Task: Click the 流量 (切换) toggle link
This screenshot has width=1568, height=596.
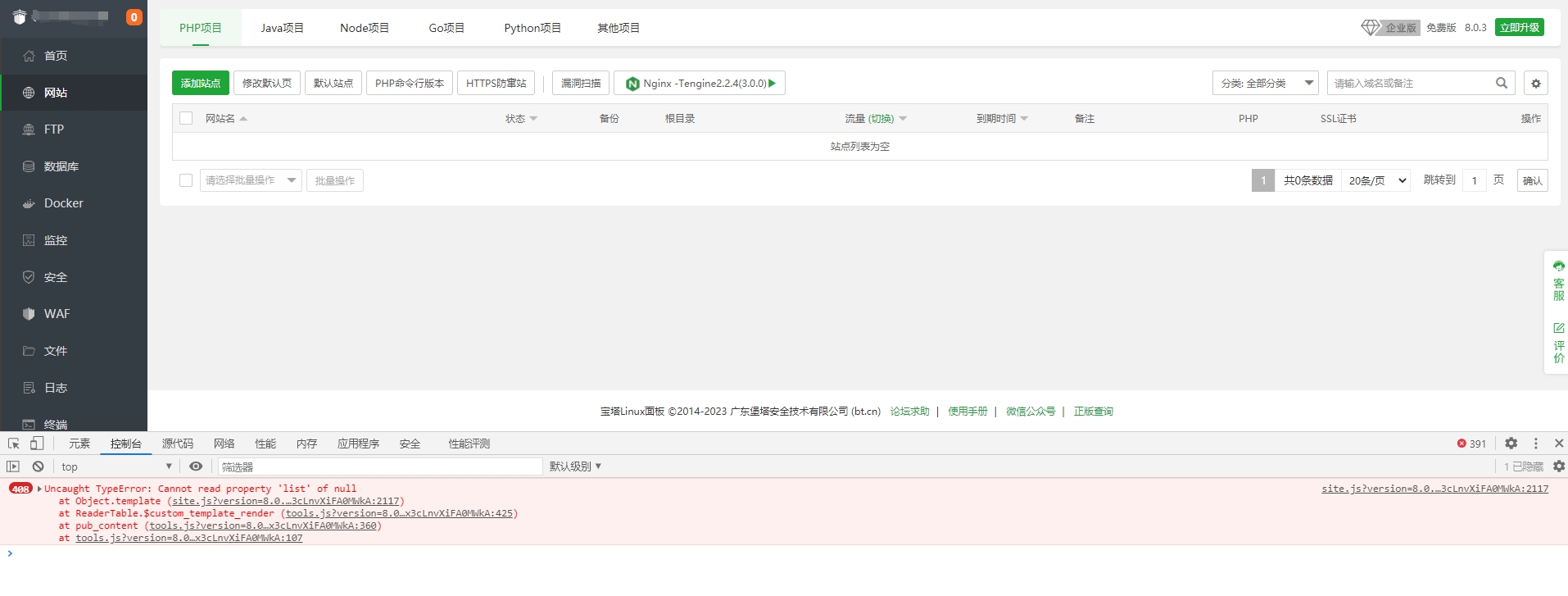Action: tap(881, 118)
